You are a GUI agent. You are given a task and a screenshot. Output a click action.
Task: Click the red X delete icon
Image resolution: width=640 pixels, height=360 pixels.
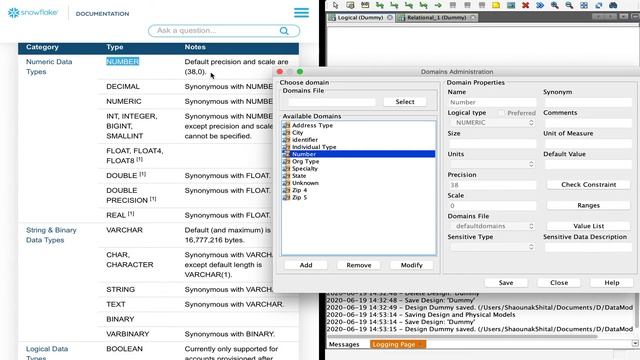525,5
